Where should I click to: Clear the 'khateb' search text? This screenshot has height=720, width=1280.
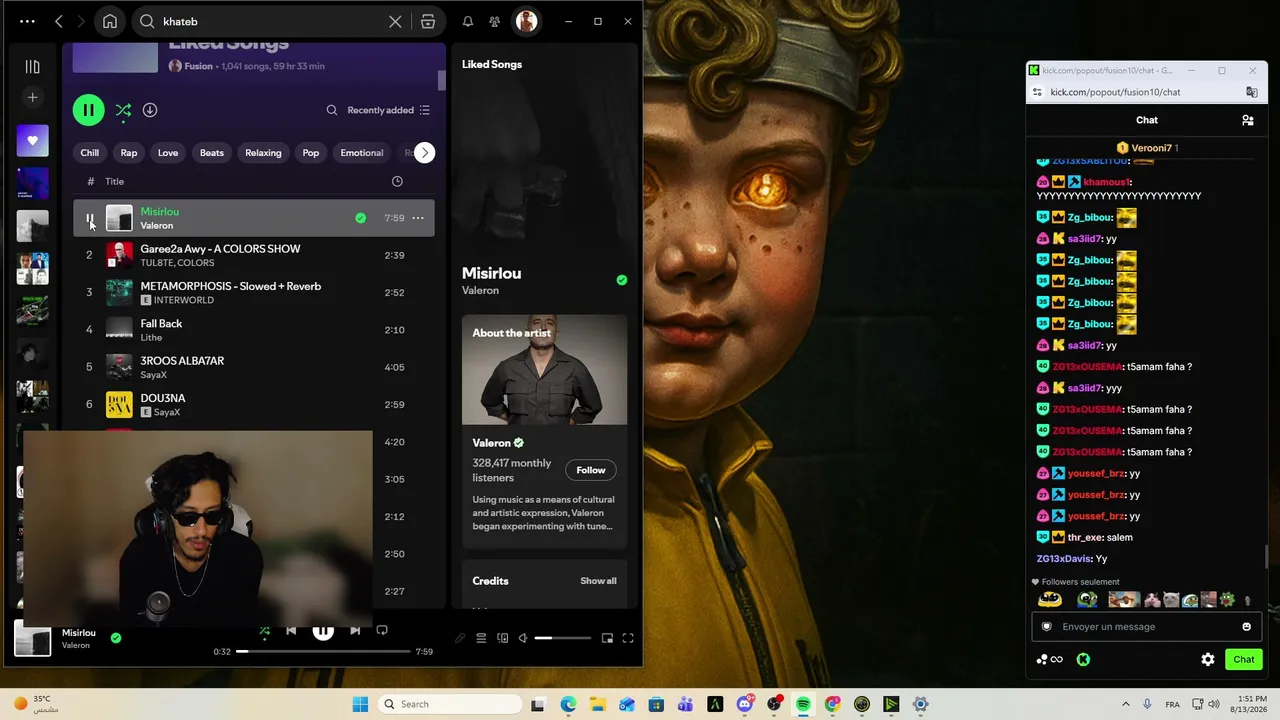(395, 21)
